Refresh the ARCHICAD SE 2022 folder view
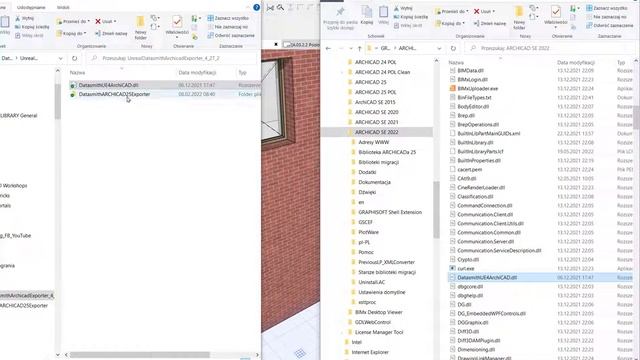This screenshot has width=640, height=360. click(453, 48)
